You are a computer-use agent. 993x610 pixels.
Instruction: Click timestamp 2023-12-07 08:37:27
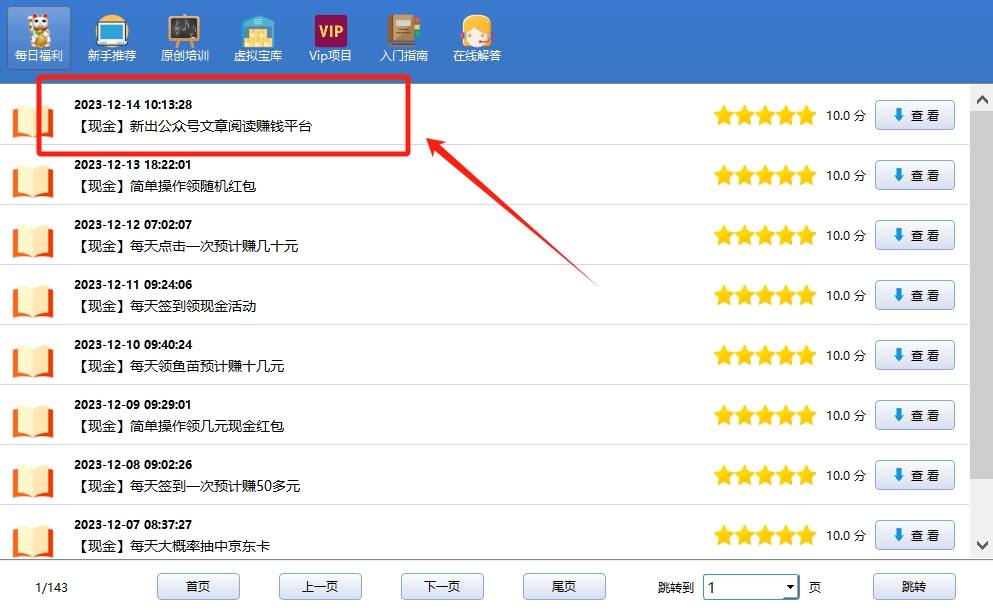tap(133, 524)
